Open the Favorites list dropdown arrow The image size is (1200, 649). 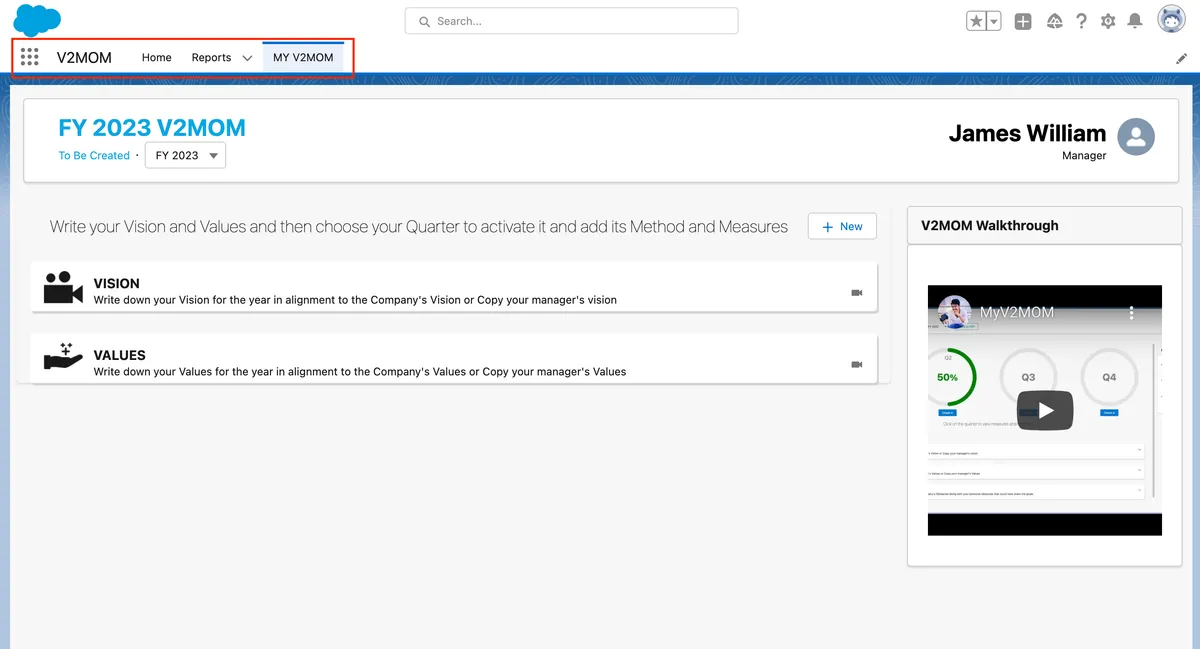994,21
